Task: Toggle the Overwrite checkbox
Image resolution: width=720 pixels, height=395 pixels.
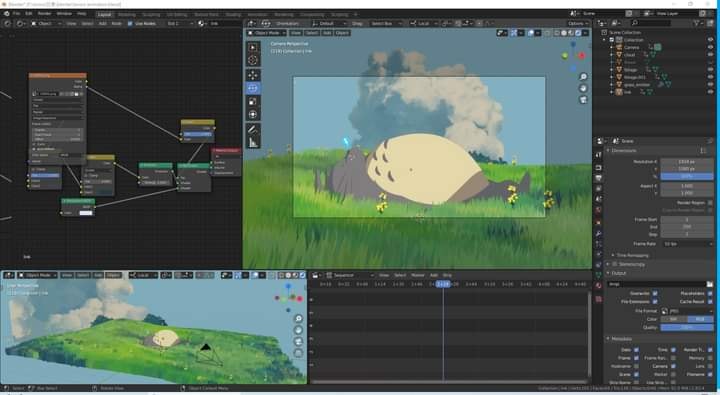Action: 655,293
